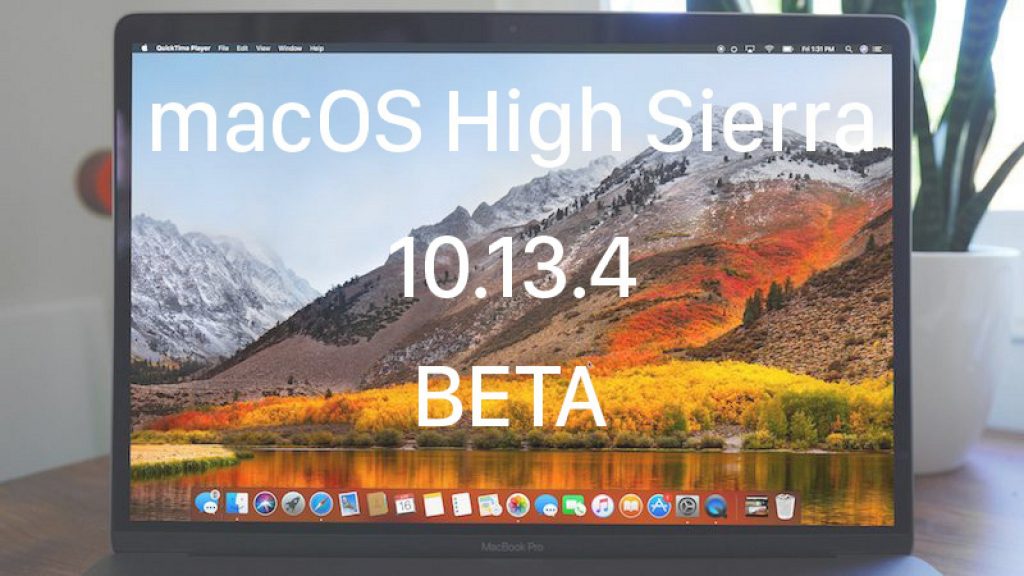1024x576 pixels.
Task: Open FaceTime green icon in Dock
Action: pos(574,505)
